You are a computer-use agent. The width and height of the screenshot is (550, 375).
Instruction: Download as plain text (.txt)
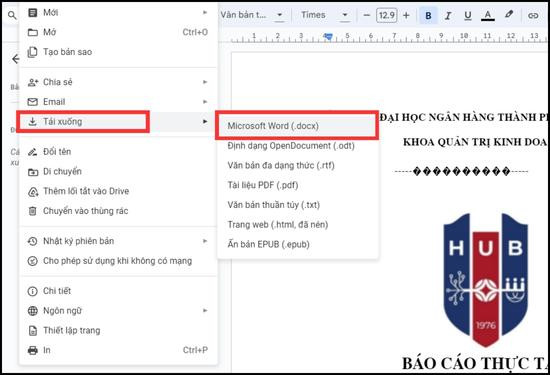pyautogui.click(x=297, y=205)
